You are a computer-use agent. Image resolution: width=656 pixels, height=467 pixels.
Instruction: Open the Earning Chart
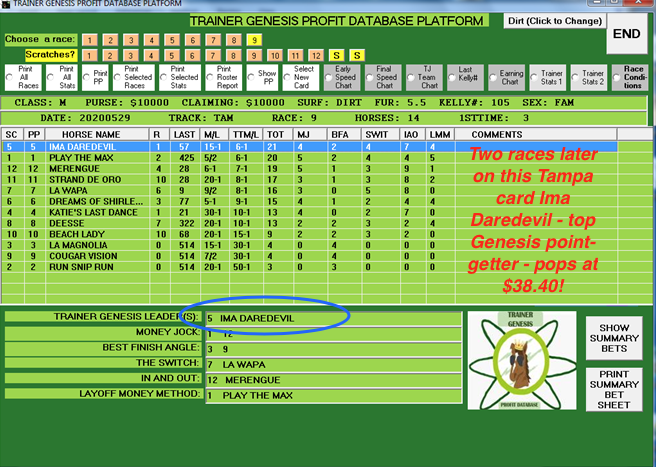(506, 77)
